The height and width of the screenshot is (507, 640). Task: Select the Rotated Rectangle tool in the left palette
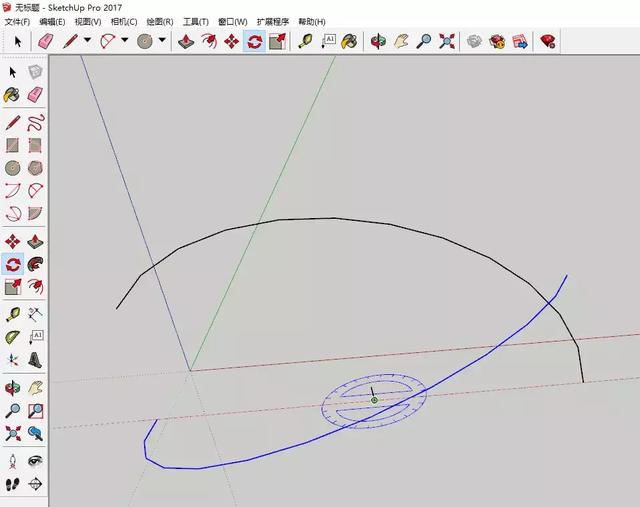click(x=35, y=145)
